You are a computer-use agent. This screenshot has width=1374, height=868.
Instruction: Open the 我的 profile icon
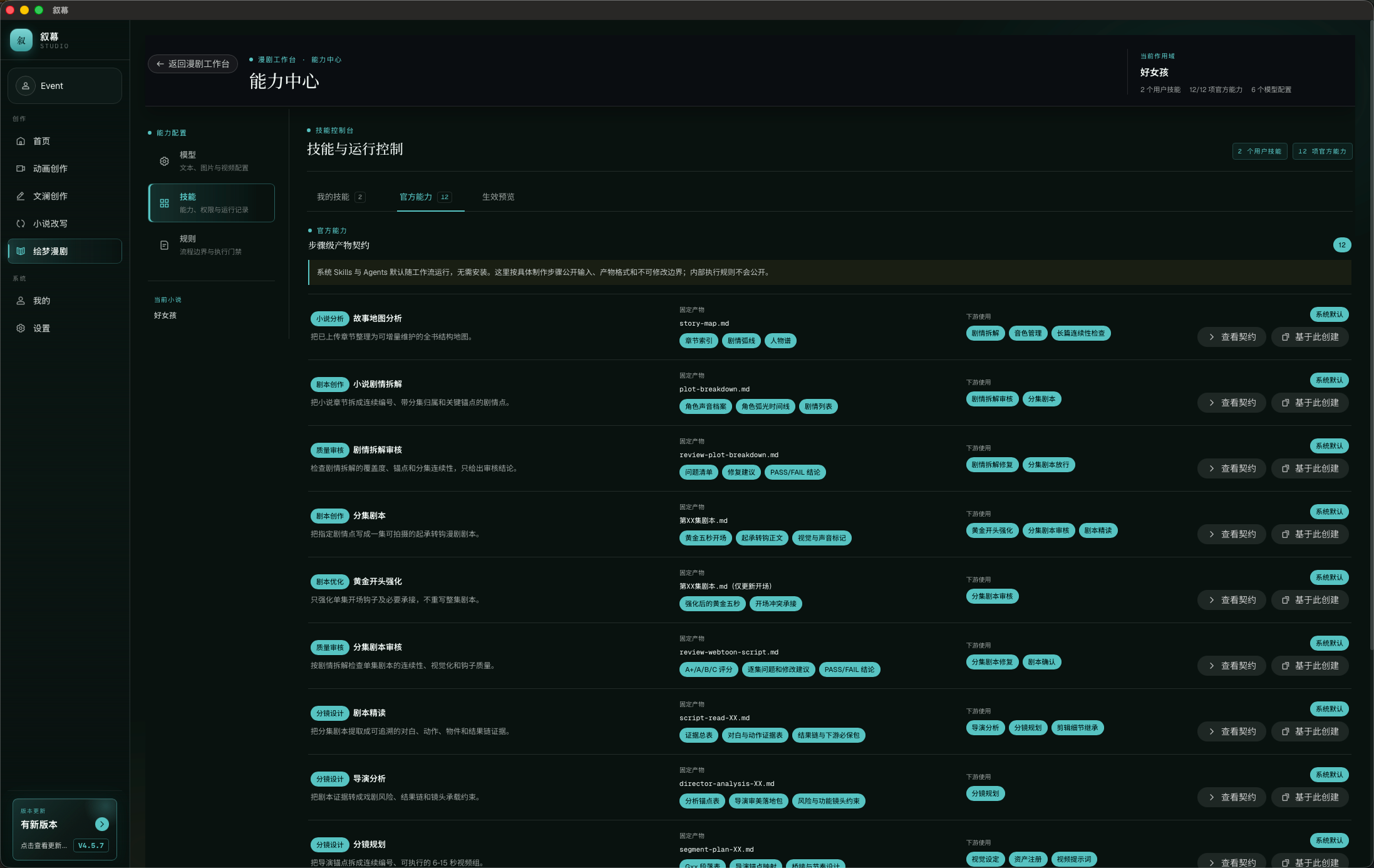pyautogui.click(x=21, y=301)
